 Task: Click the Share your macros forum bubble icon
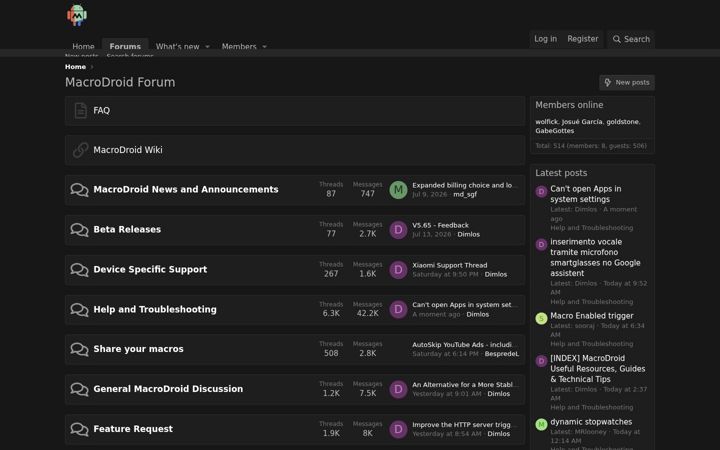click(x=79, y=349)
